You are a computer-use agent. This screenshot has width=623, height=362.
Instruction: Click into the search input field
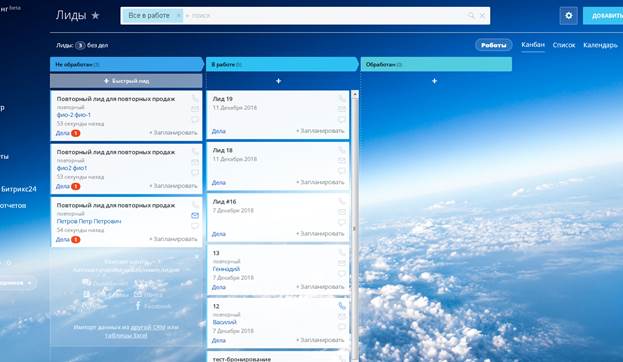pos(326,15)
